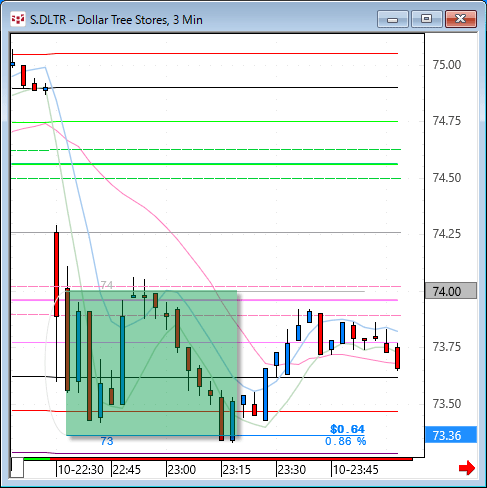Click the 73.50 price scale label
The width and height of the screenshot is (487, 488).
(x=447, y=404)
